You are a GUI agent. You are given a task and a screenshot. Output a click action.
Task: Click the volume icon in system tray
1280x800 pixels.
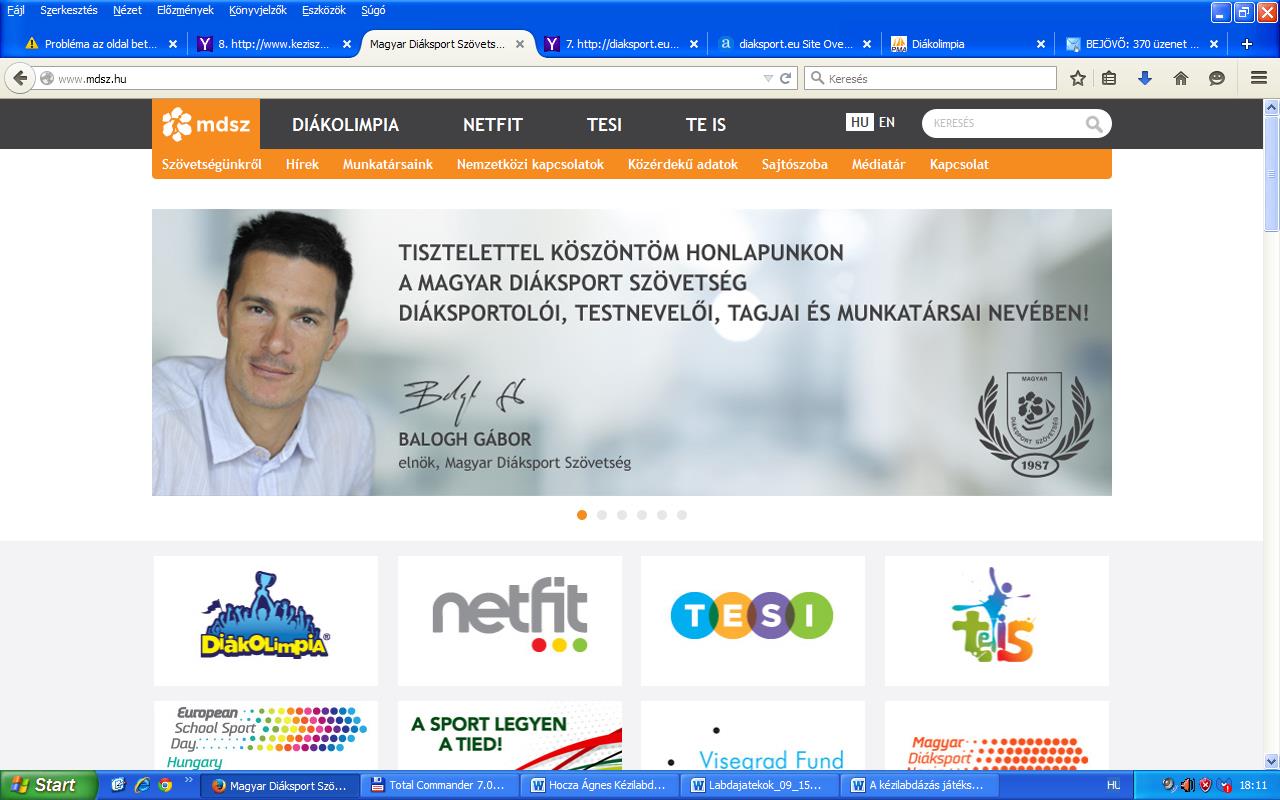tap(1187, 786)
